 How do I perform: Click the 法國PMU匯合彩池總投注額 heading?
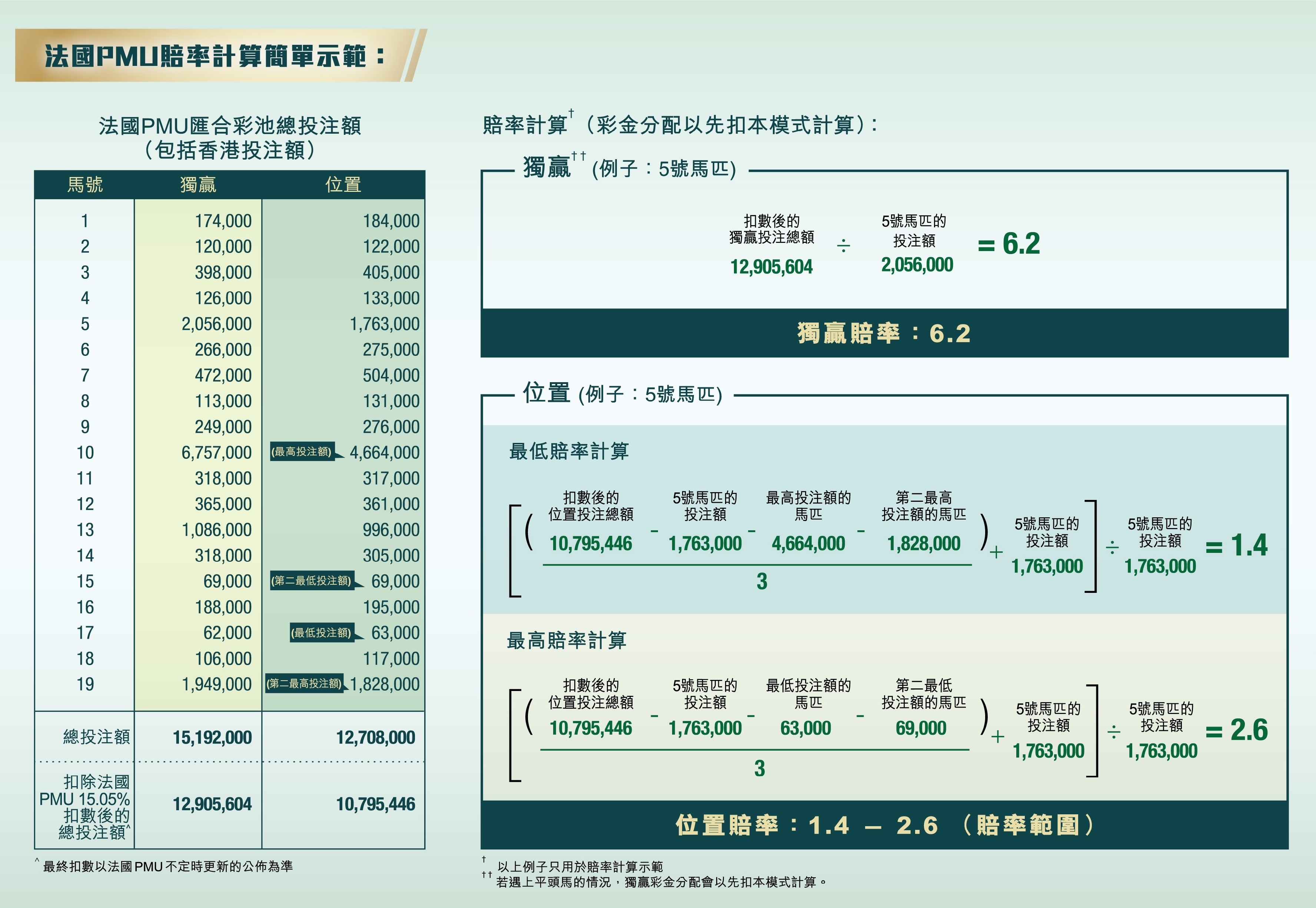(x=229, y=125)
